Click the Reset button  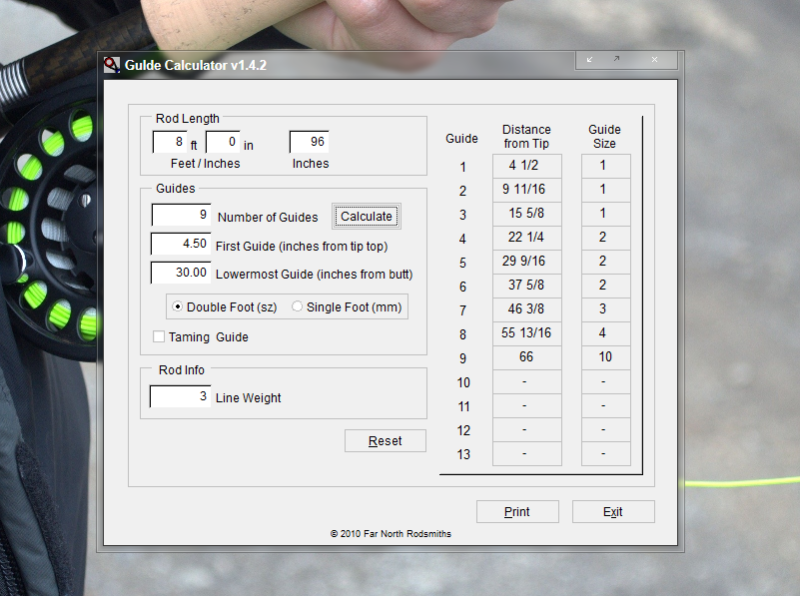click(x=385, y=440)
